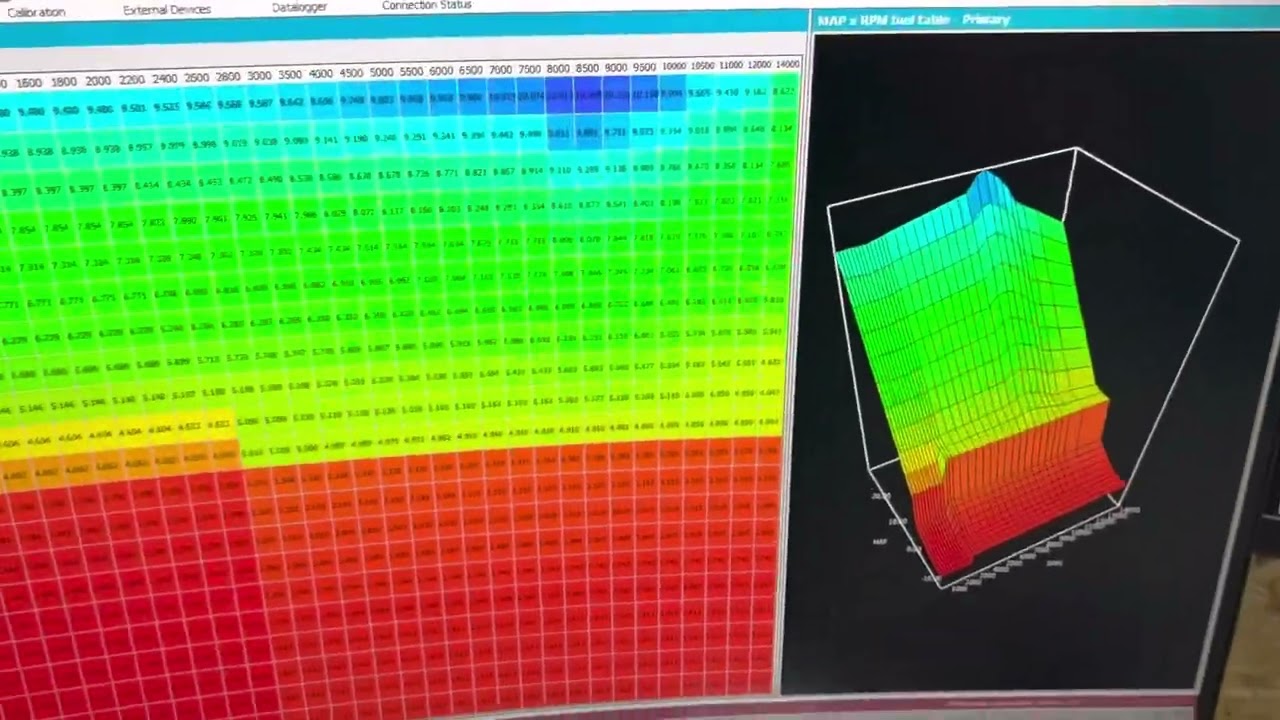Click fuel cell 9.535 under 2400 RPM
Image resolution: width=1280 pixels, height=720 pixels.
165,107
